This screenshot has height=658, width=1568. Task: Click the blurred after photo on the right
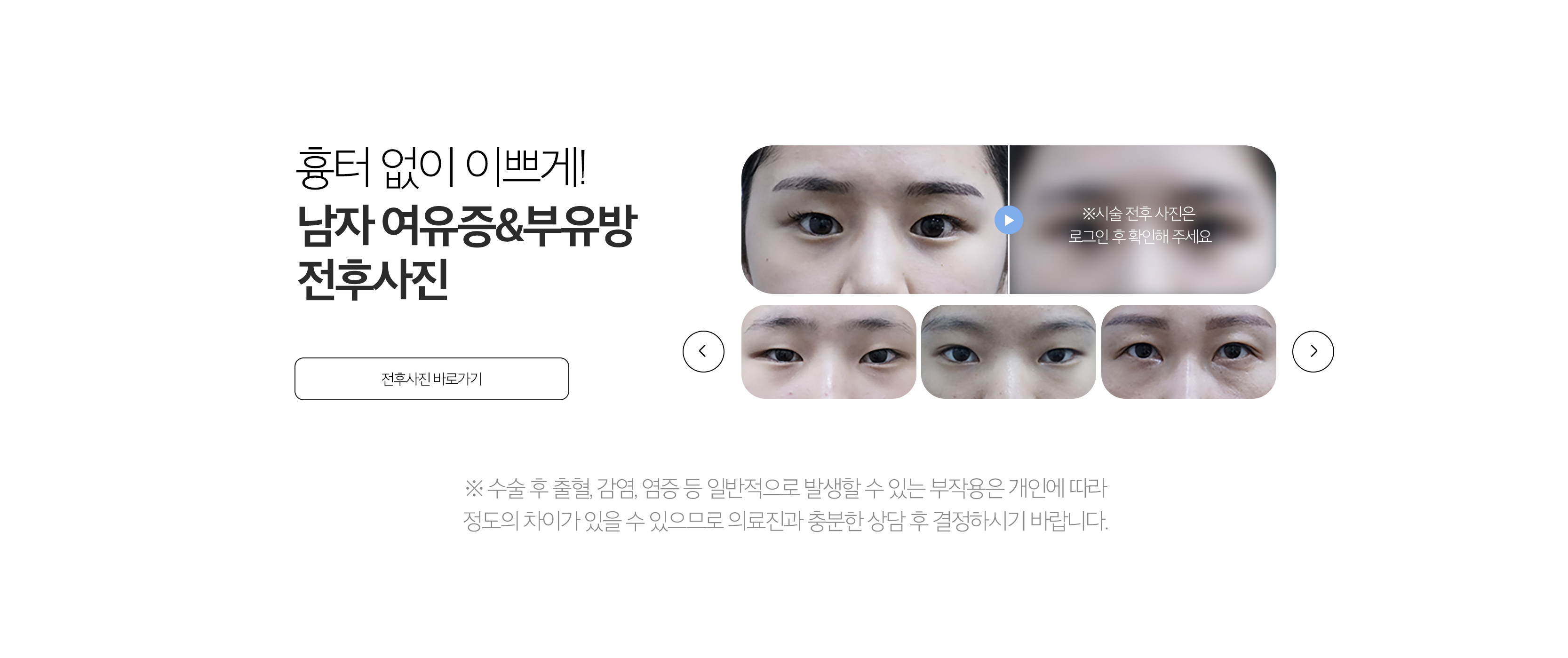point(1143,220)
